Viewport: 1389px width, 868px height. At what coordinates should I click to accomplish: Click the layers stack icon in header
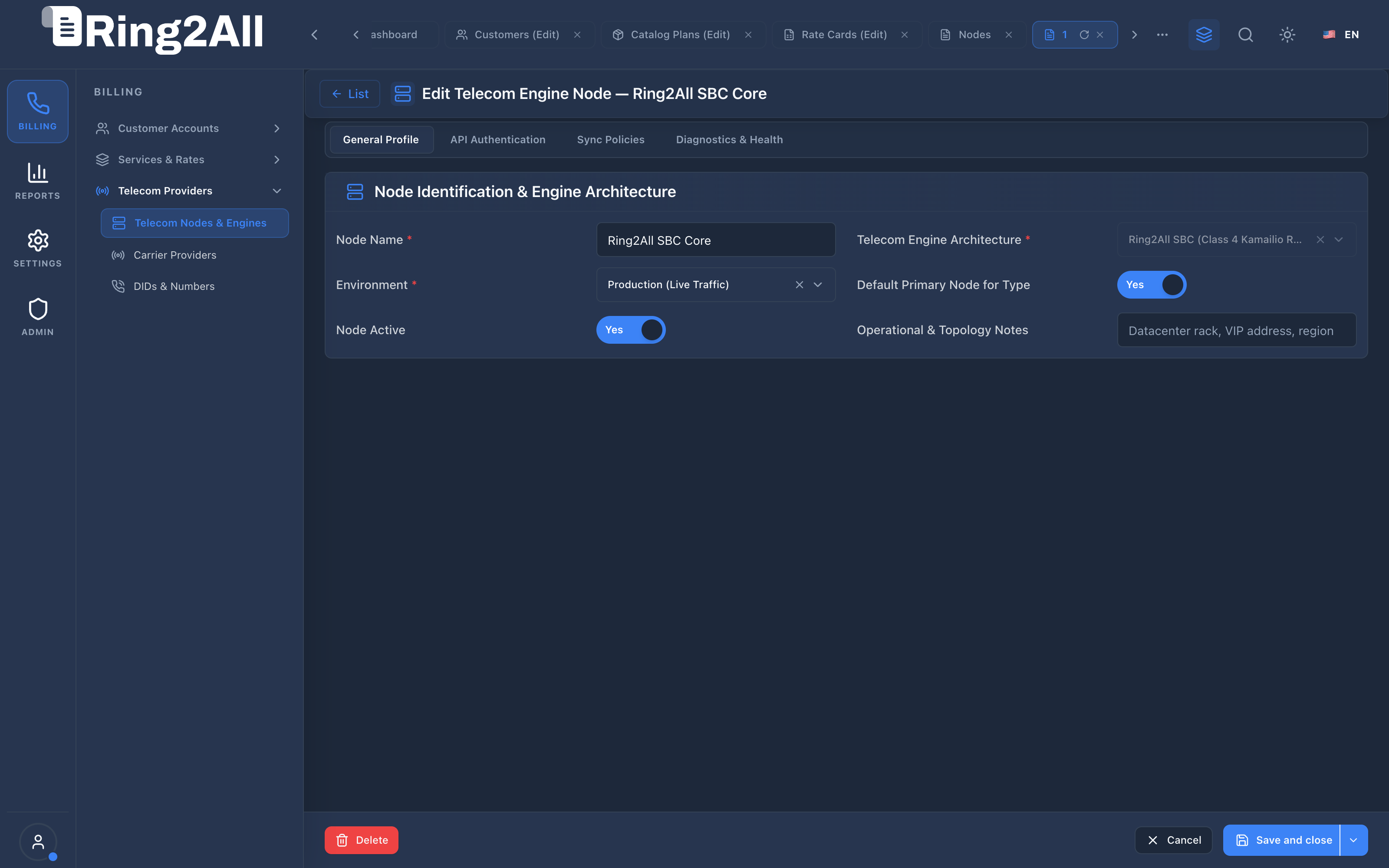pyautogui.click(x=1204, y=34)
